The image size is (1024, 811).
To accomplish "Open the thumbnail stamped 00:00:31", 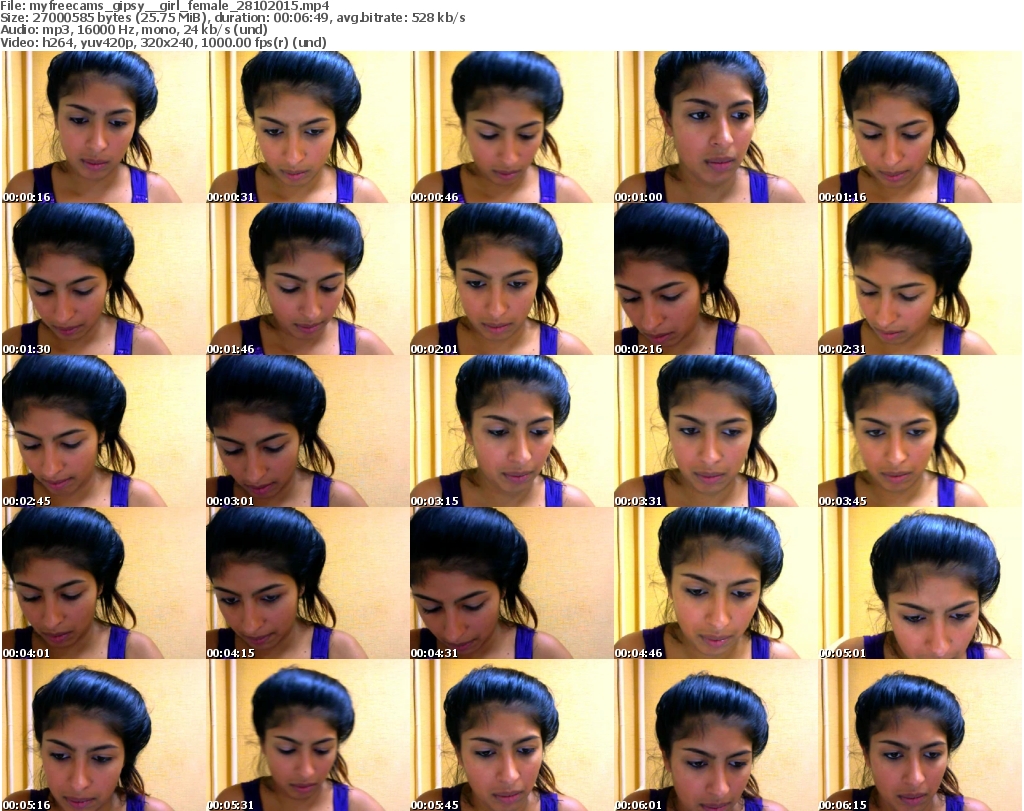I will coord(308,127).
